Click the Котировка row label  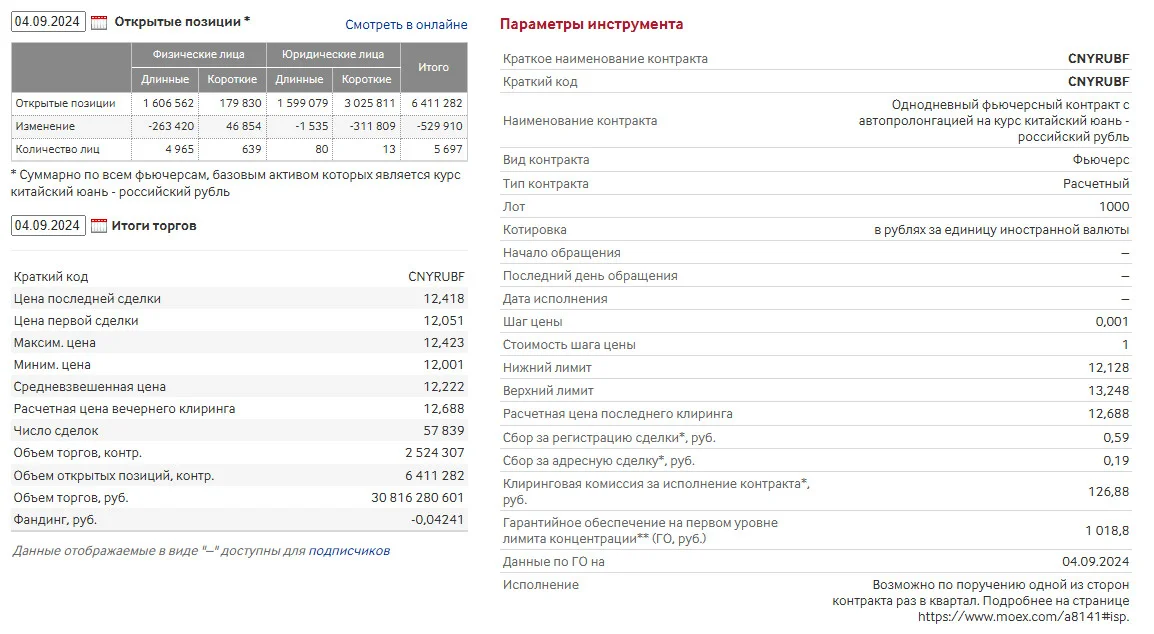tap(534, 230)
